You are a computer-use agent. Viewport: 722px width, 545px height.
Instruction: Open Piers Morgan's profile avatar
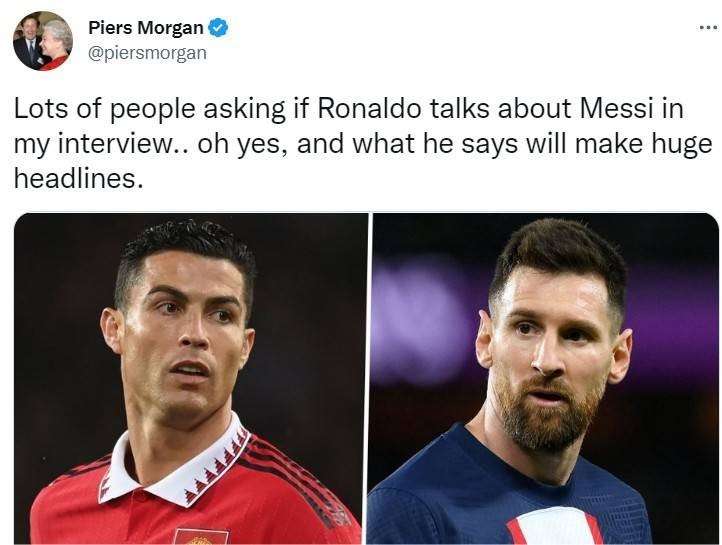[x=43, y=41]
